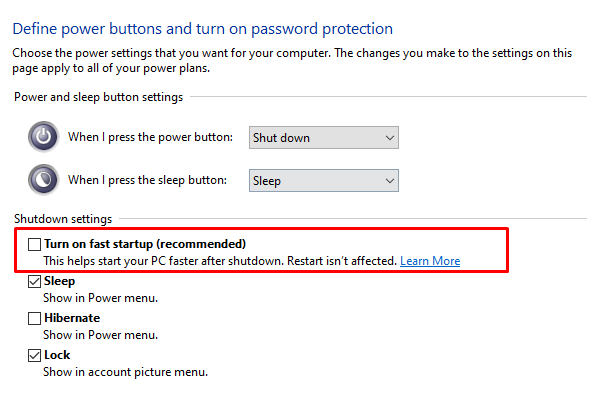Click the When I press the sleep button label
601x419 pixels.
pyautogui.click(x=147, y=180)
